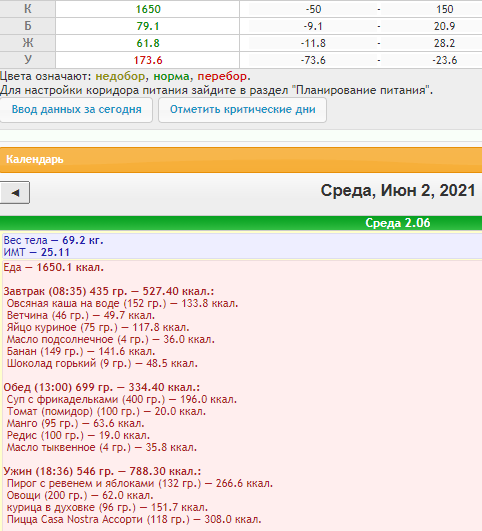Open 'Ввод данных за сегодня' button
The image size is (482, 531).
pyautogui.click(x=77, y=110)
